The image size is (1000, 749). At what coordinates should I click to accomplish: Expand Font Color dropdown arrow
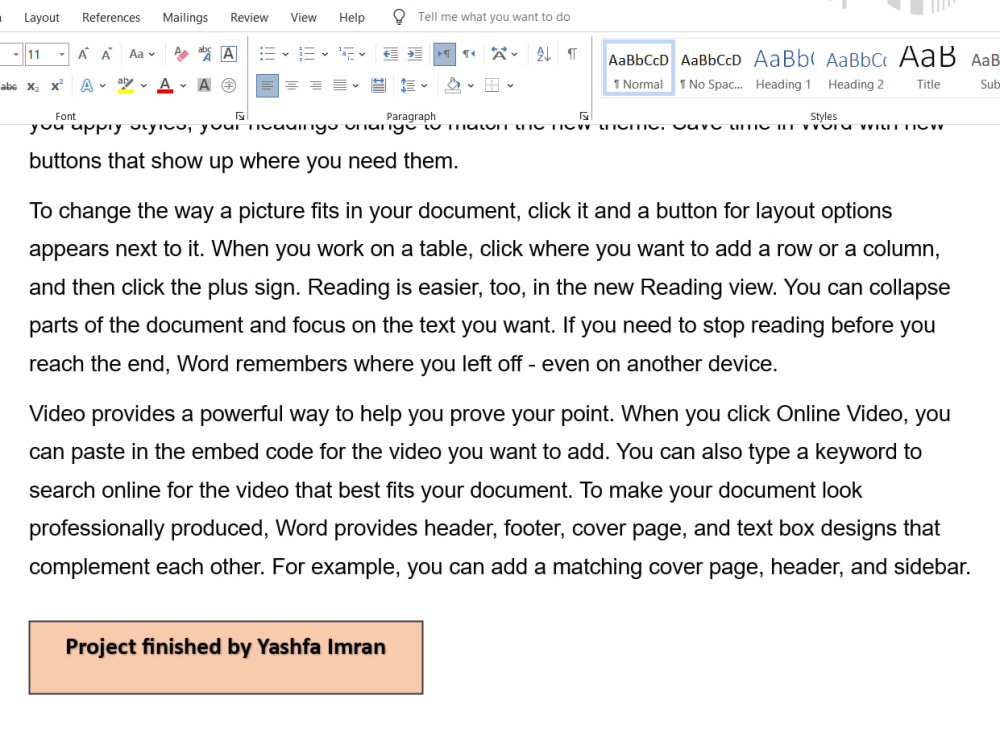coord(183,85)
